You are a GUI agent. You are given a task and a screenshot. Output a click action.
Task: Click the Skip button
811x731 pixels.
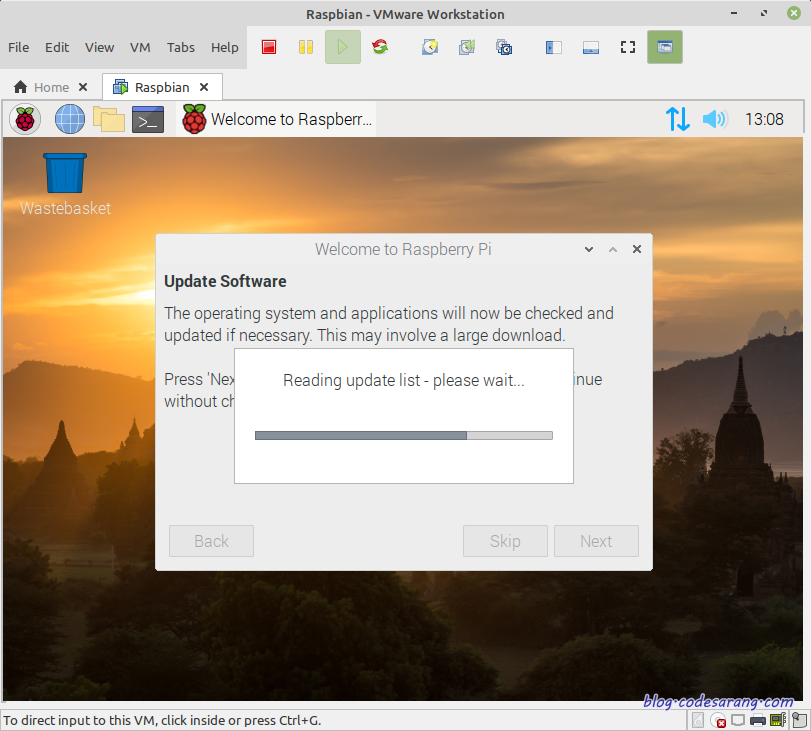click(x=505, y=541)
